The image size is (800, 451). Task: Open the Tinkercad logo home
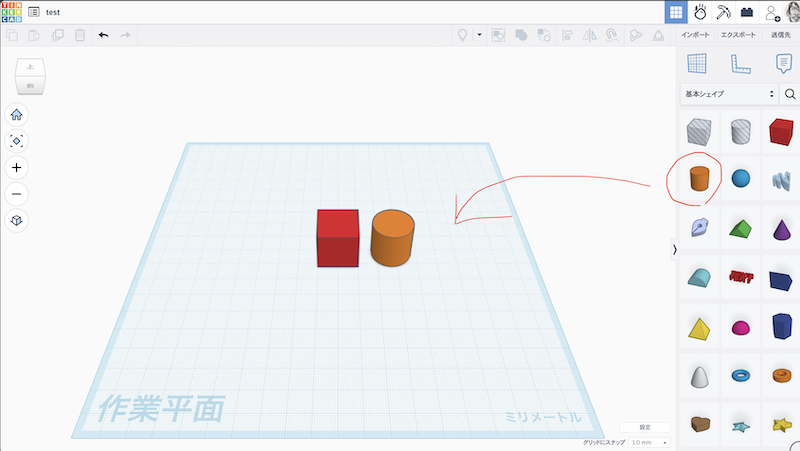(11, 11)
